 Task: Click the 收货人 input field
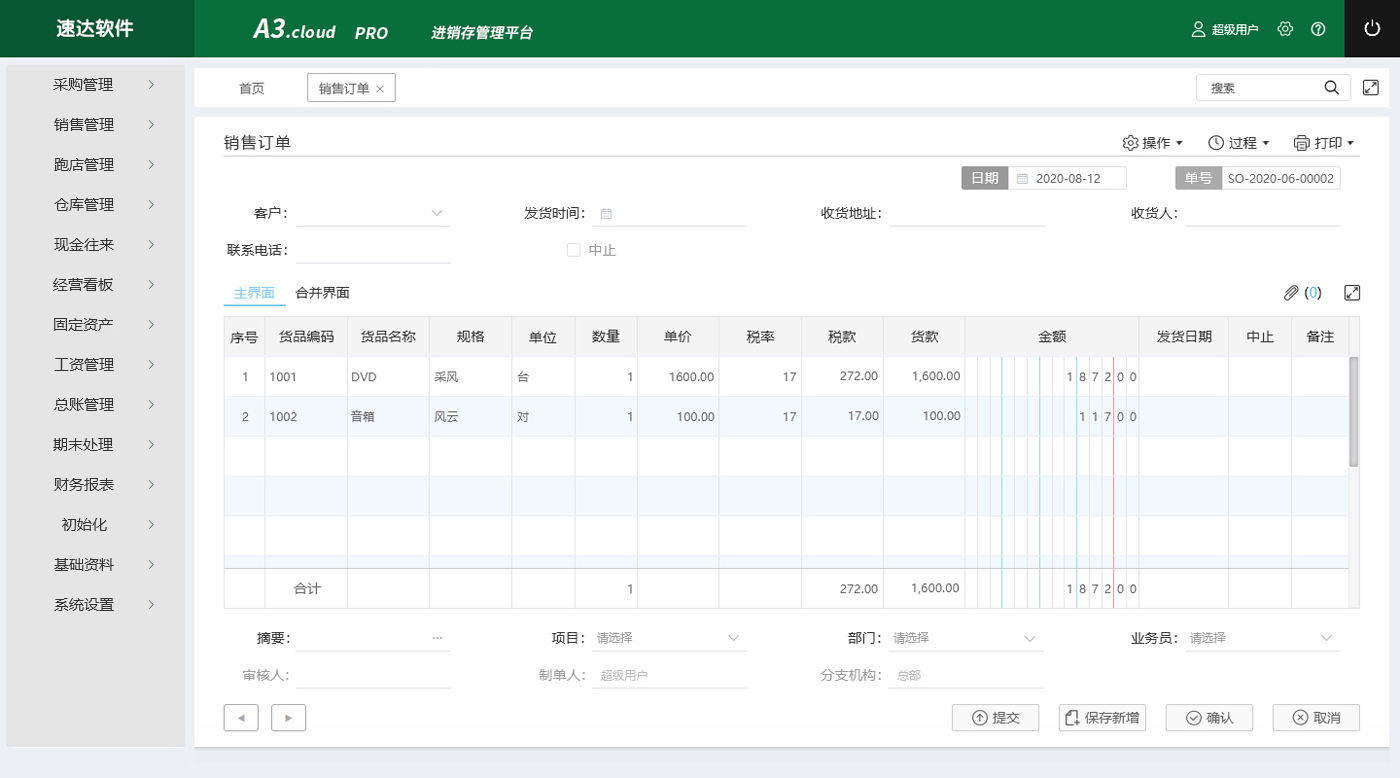click(x=1263, y=213)
